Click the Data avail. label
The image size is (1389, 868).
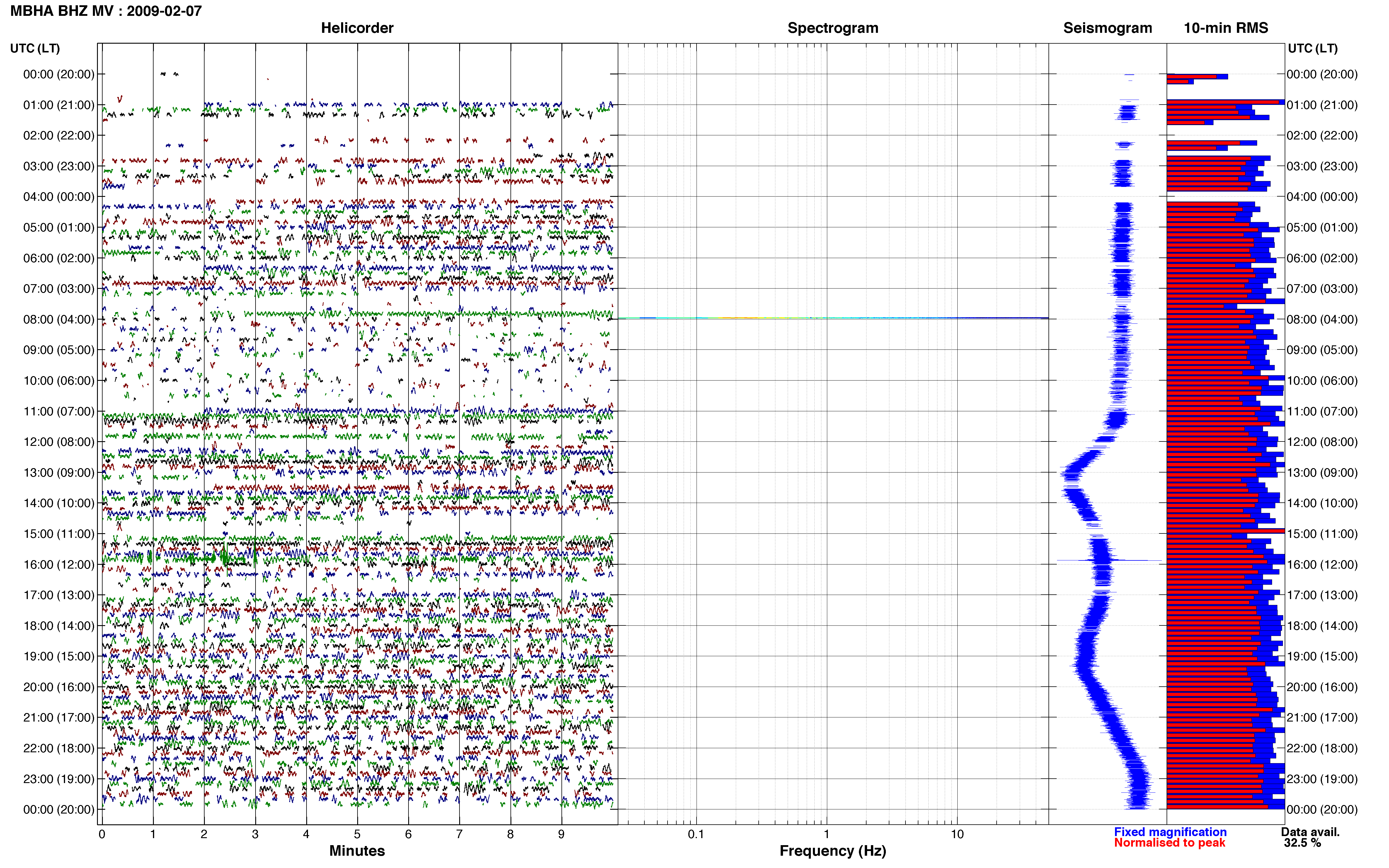coord(1310,832)
